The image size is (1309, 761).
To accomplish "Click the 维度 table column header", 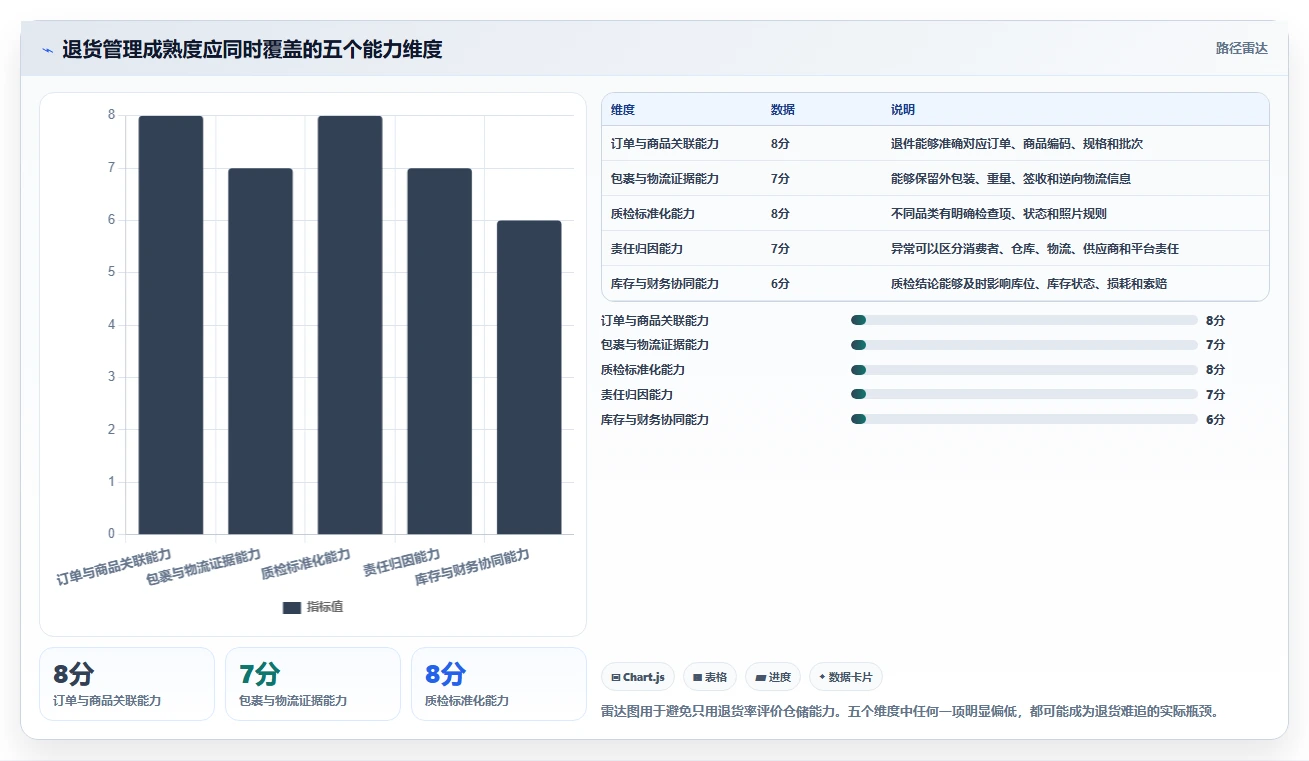I will (623, 110).
